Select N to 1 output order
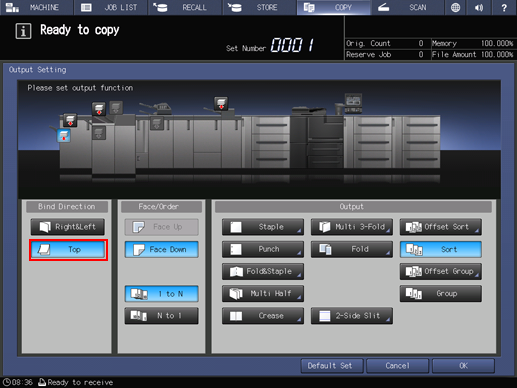Viewport: 517px width, 388px height. coord(162,316)
